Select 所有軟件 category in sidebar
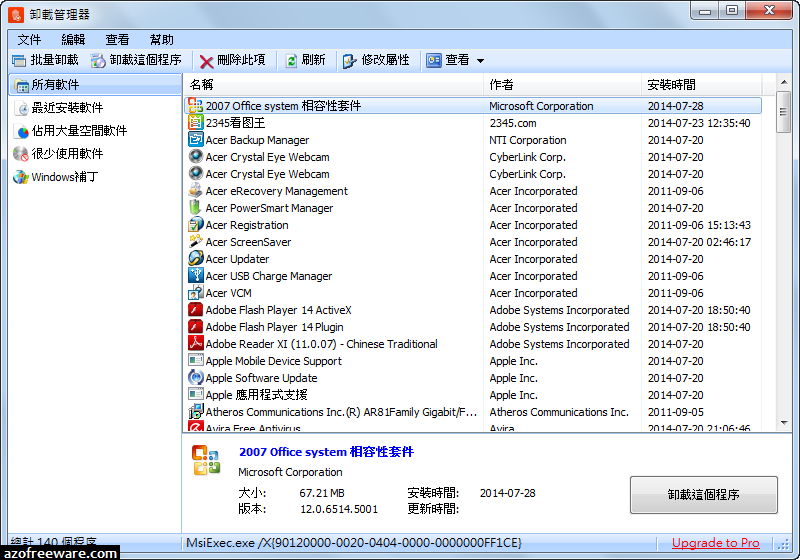This screenshot has width=800, height=560. point(95,85)
